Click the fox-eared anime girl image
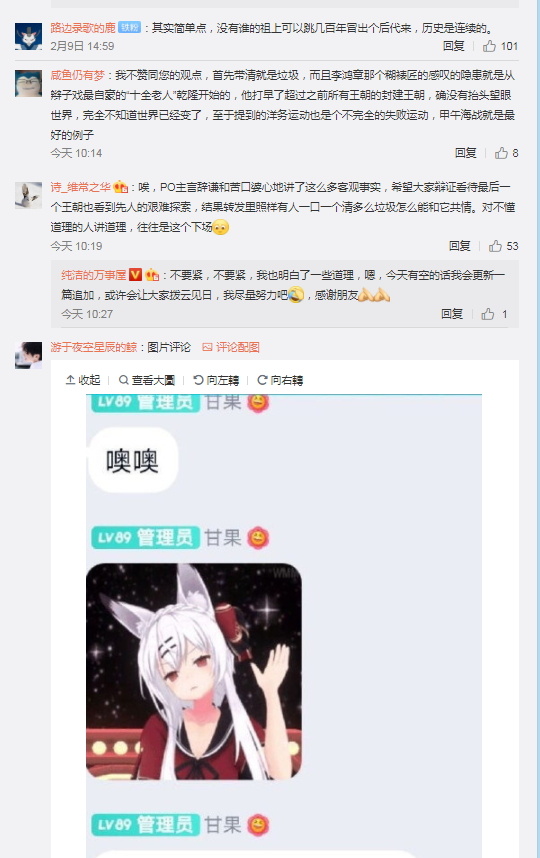 click(x=194, y=671)
